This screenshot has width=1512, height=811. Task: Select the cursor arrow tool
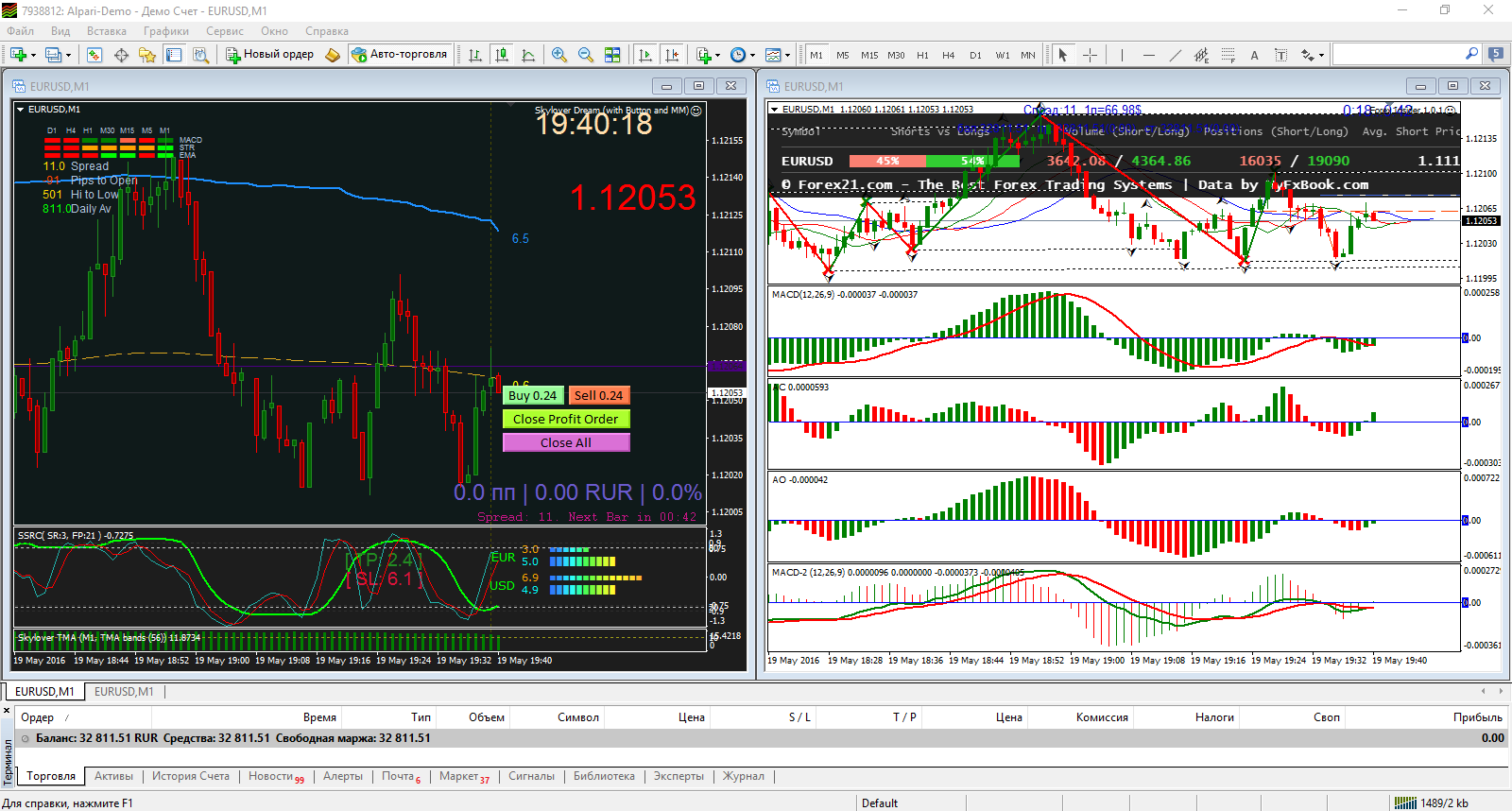point(1063,55)
